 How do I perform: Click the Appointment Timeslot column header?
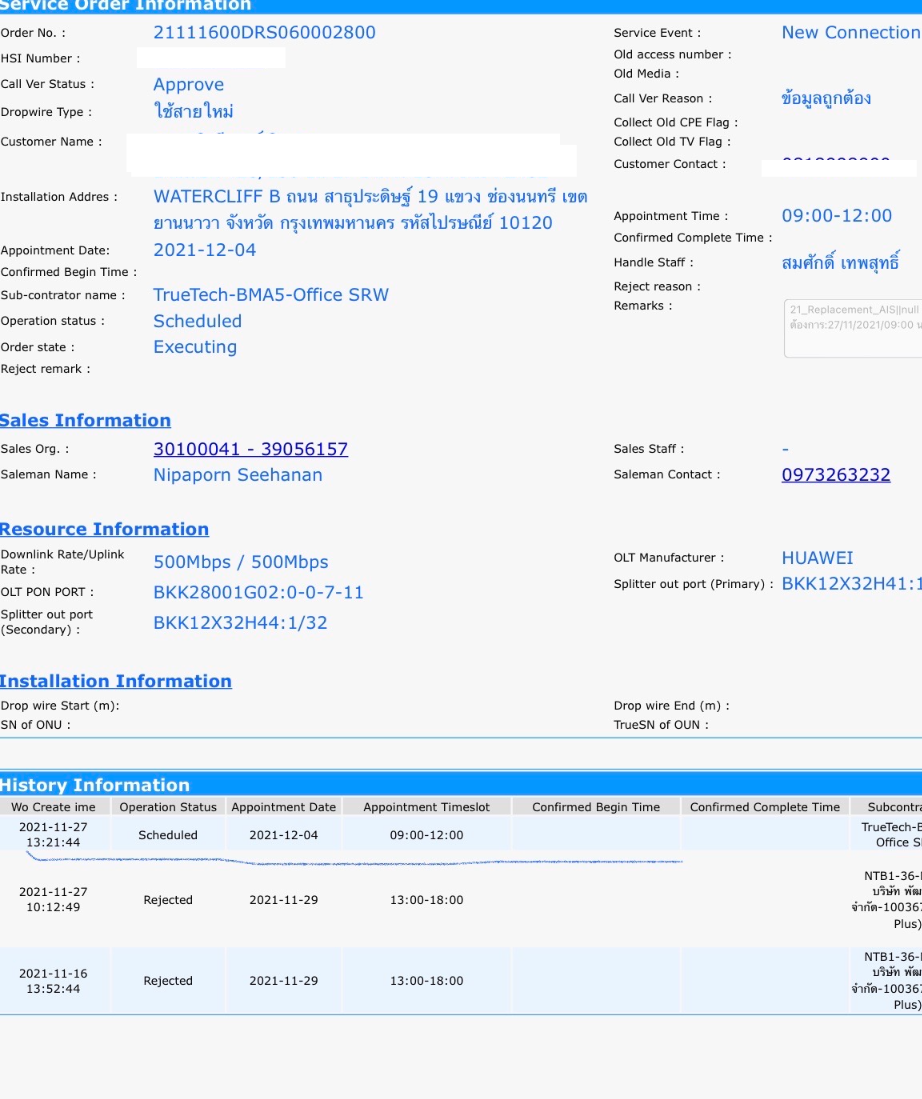tap(426, 807)
